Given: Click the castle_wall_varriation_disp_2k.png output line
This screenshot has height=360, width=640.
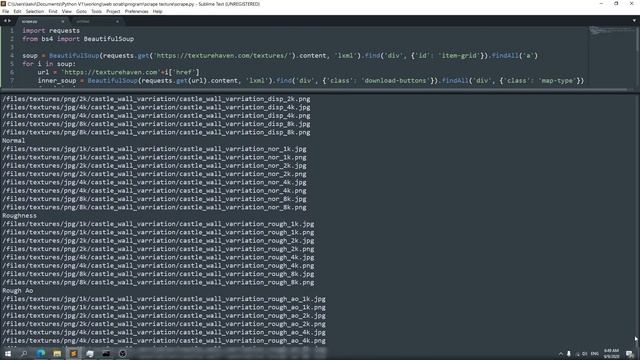Looking at the screenshot, I should 156,99.
